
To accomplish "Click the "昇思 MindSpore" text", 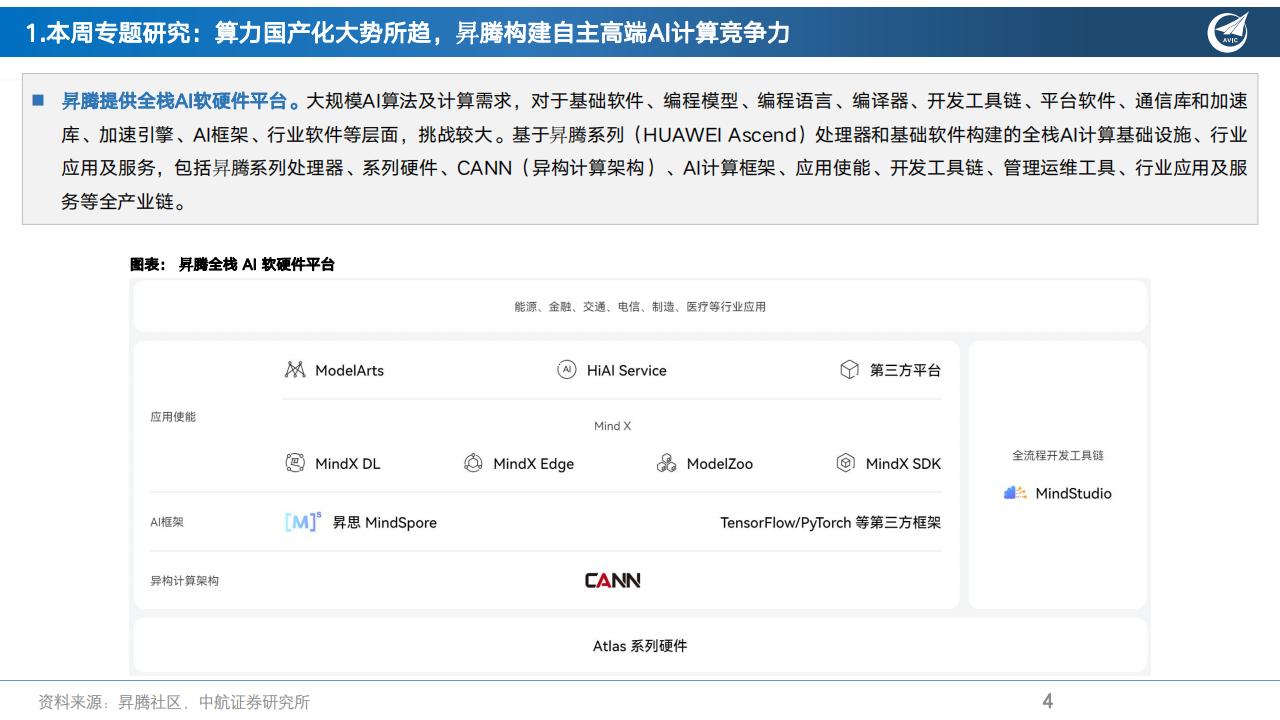I will (x=385, y=523).
